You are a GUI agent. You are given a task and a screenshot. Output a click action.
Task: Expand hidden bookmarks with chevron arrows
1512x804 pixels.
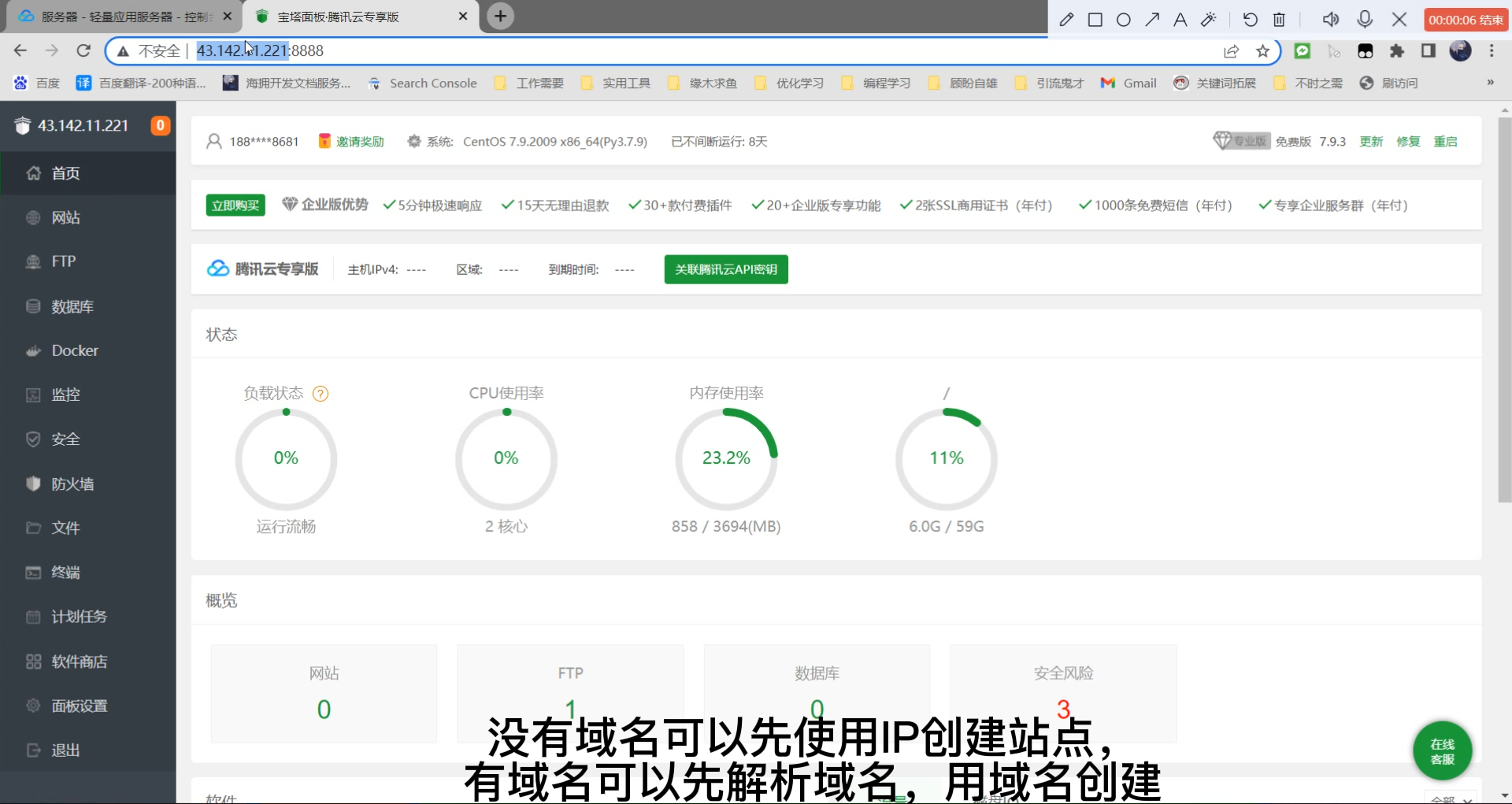point(1491,83)
